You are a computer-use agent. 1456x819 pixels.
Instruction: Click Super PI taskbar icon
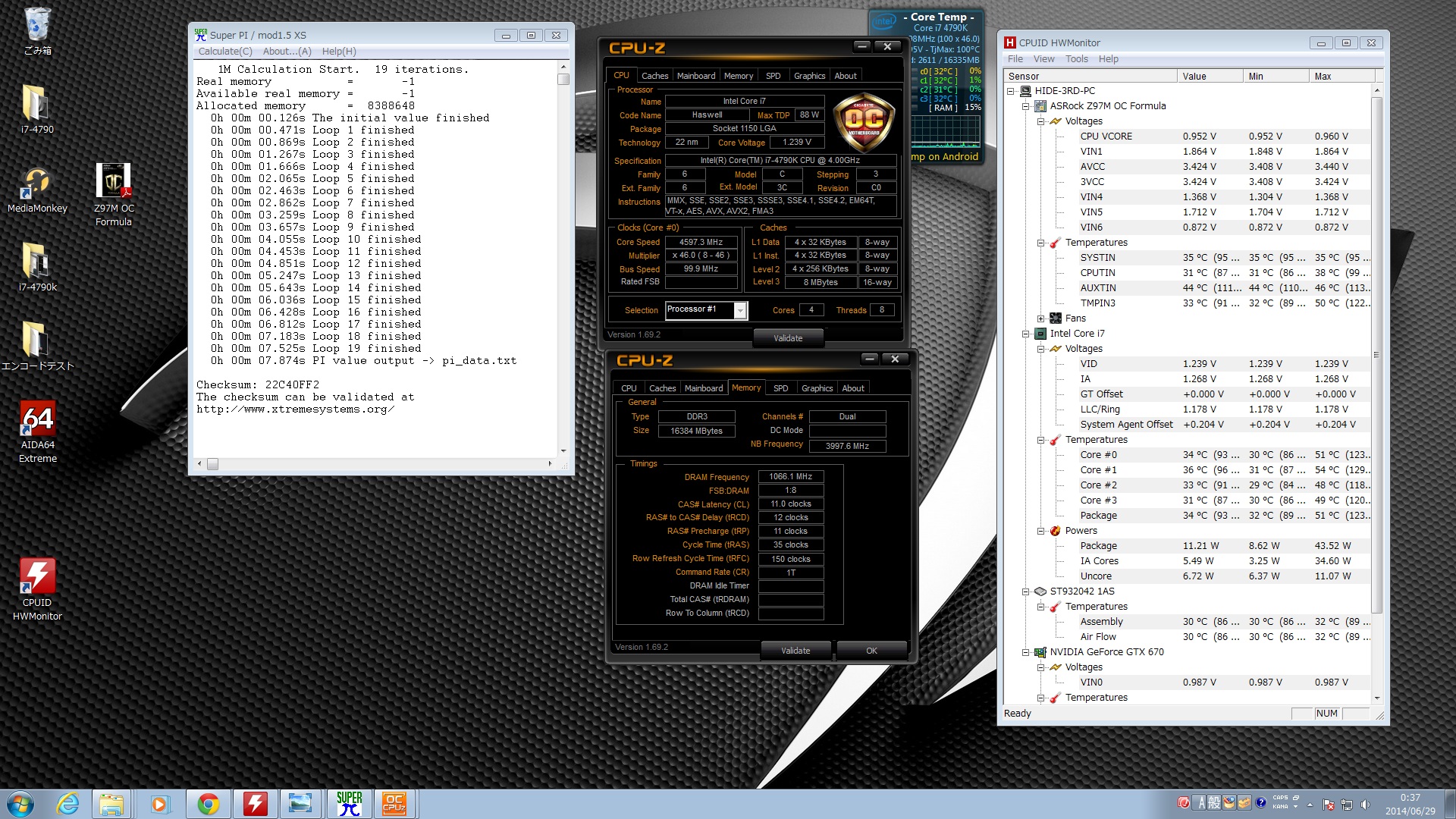coord(350,804)
